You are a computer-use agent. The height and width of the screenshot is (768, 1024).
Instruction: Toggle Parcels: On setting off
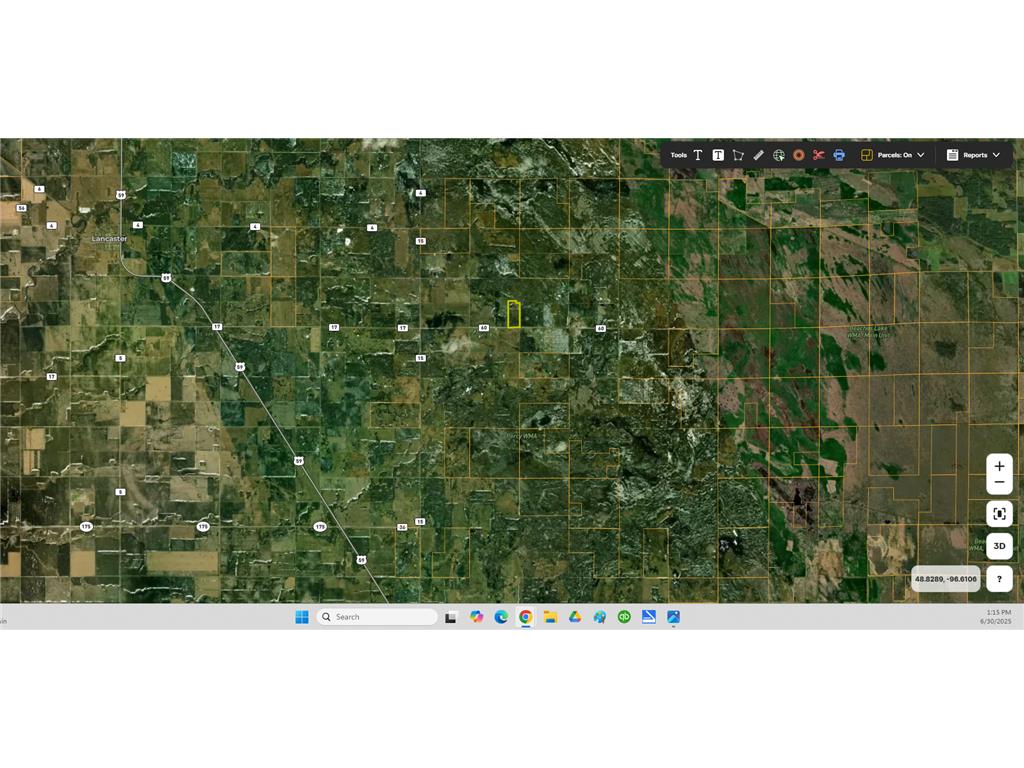click(x=898, y=155)
